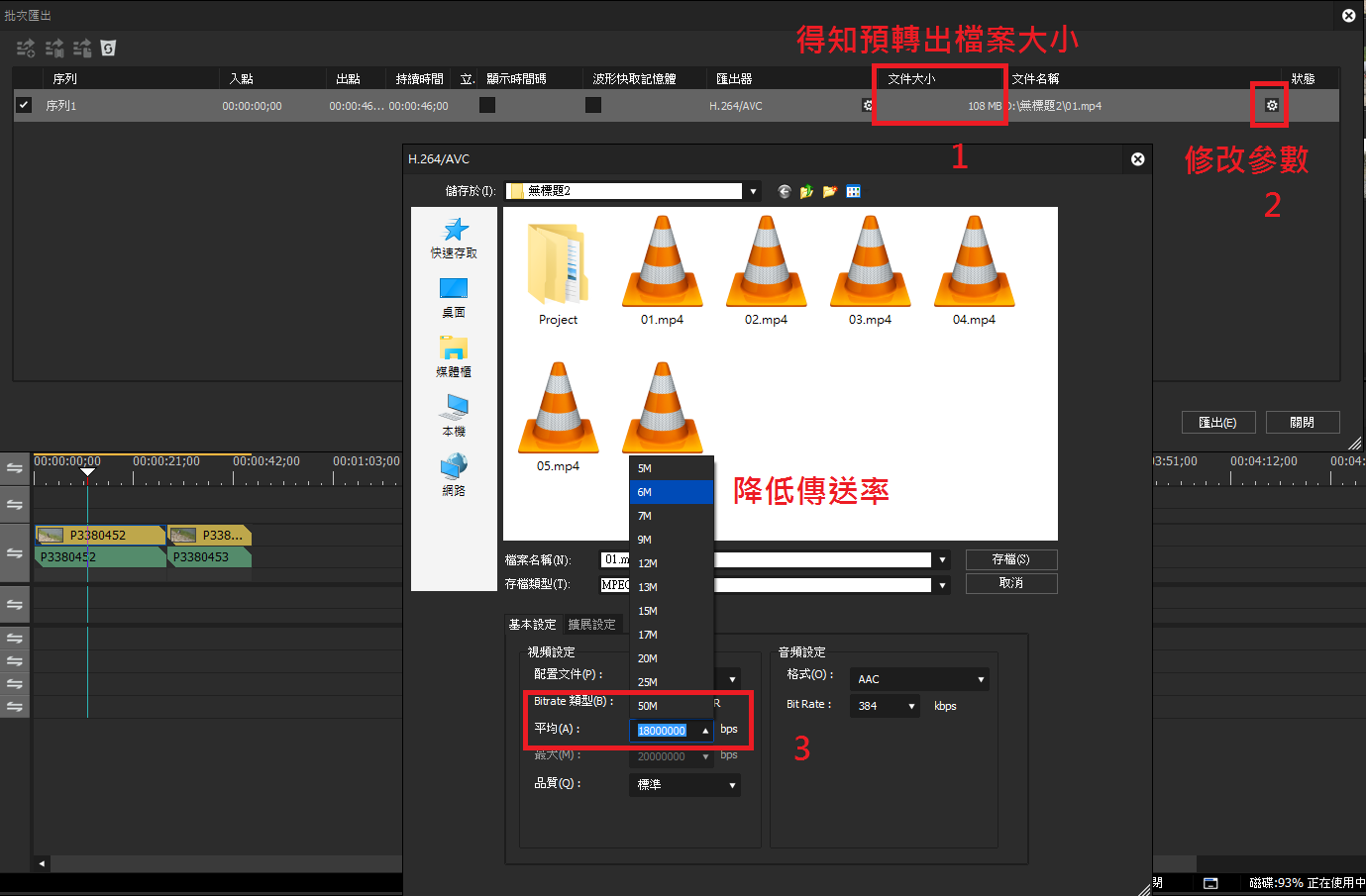Click the timeline playhead marker on the ruler

tap(87, 472)
